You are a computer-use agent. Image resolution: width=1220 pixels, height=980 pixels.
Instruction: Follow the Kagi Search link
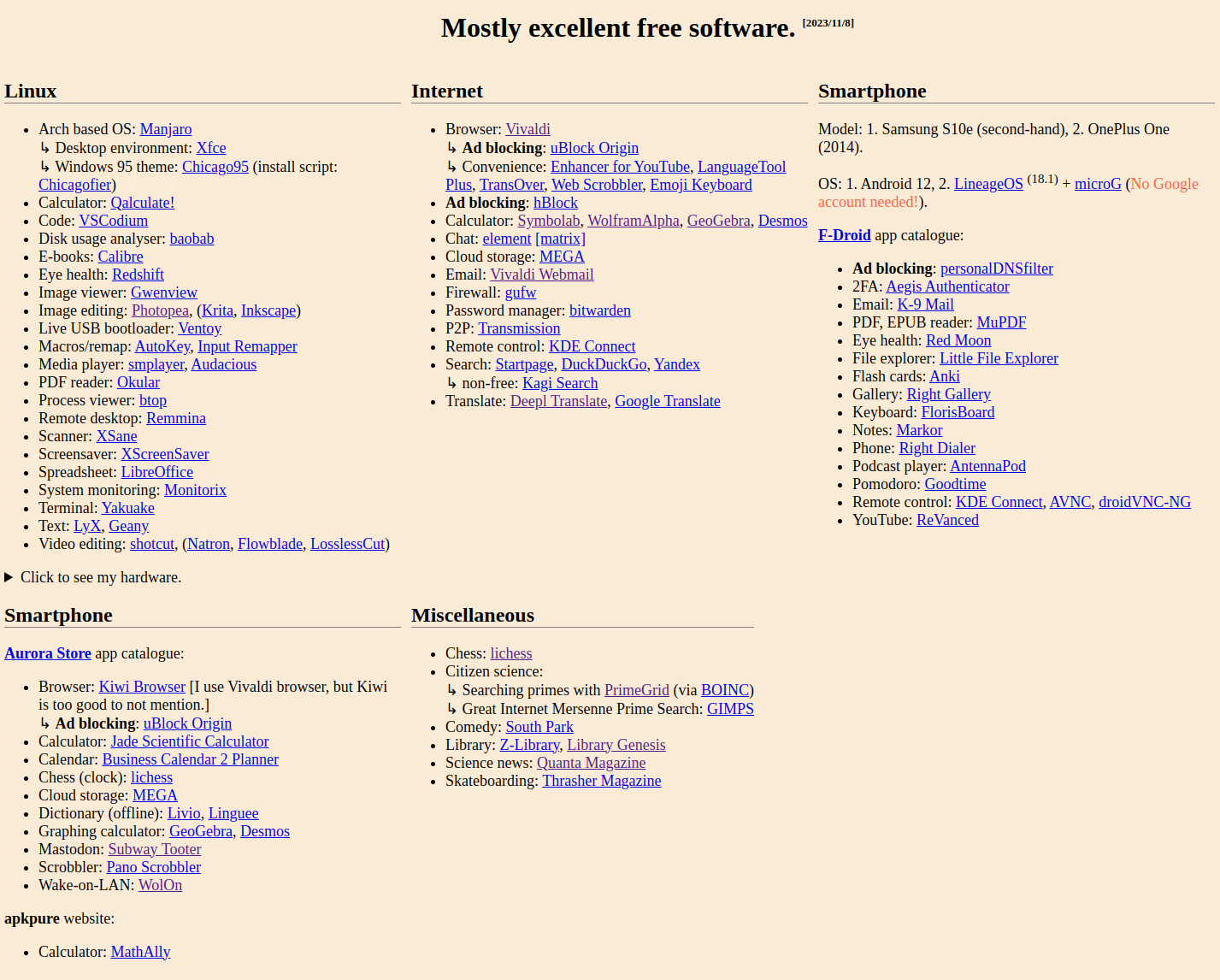pos(560,383)
